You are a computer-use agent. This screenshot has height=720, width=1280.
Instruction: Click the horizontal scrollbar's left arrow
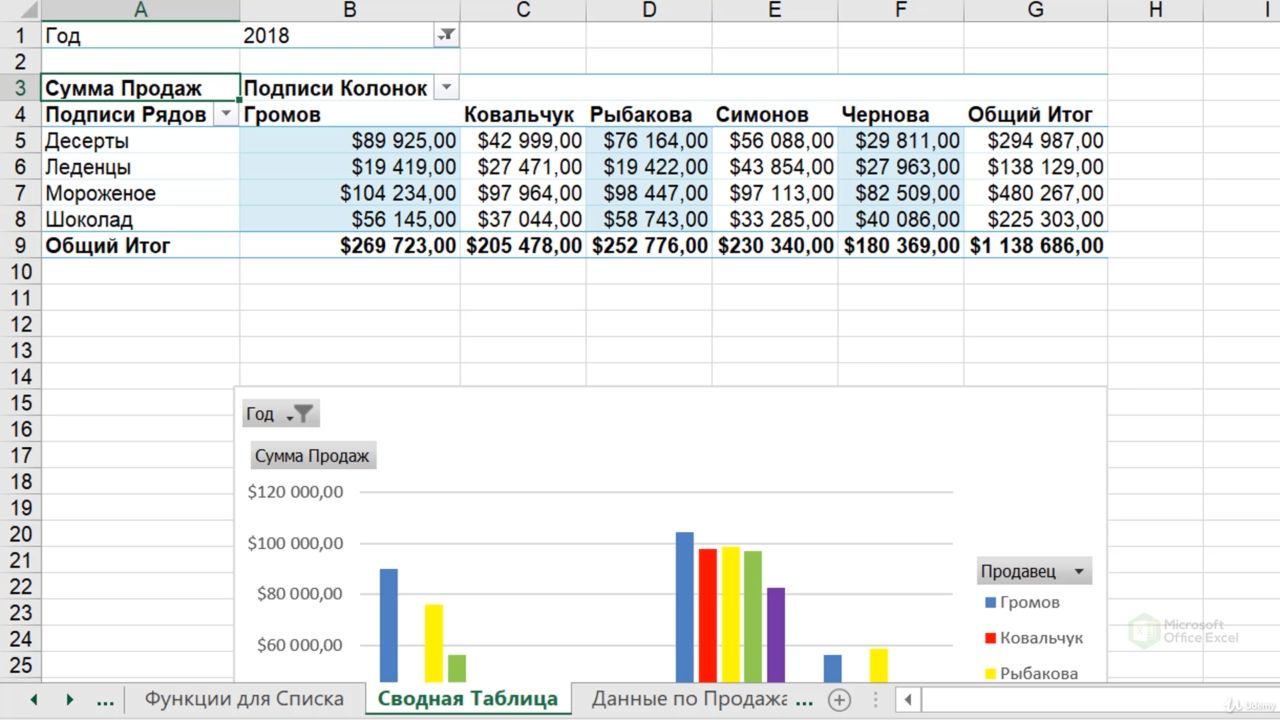(x=908, y=699)
